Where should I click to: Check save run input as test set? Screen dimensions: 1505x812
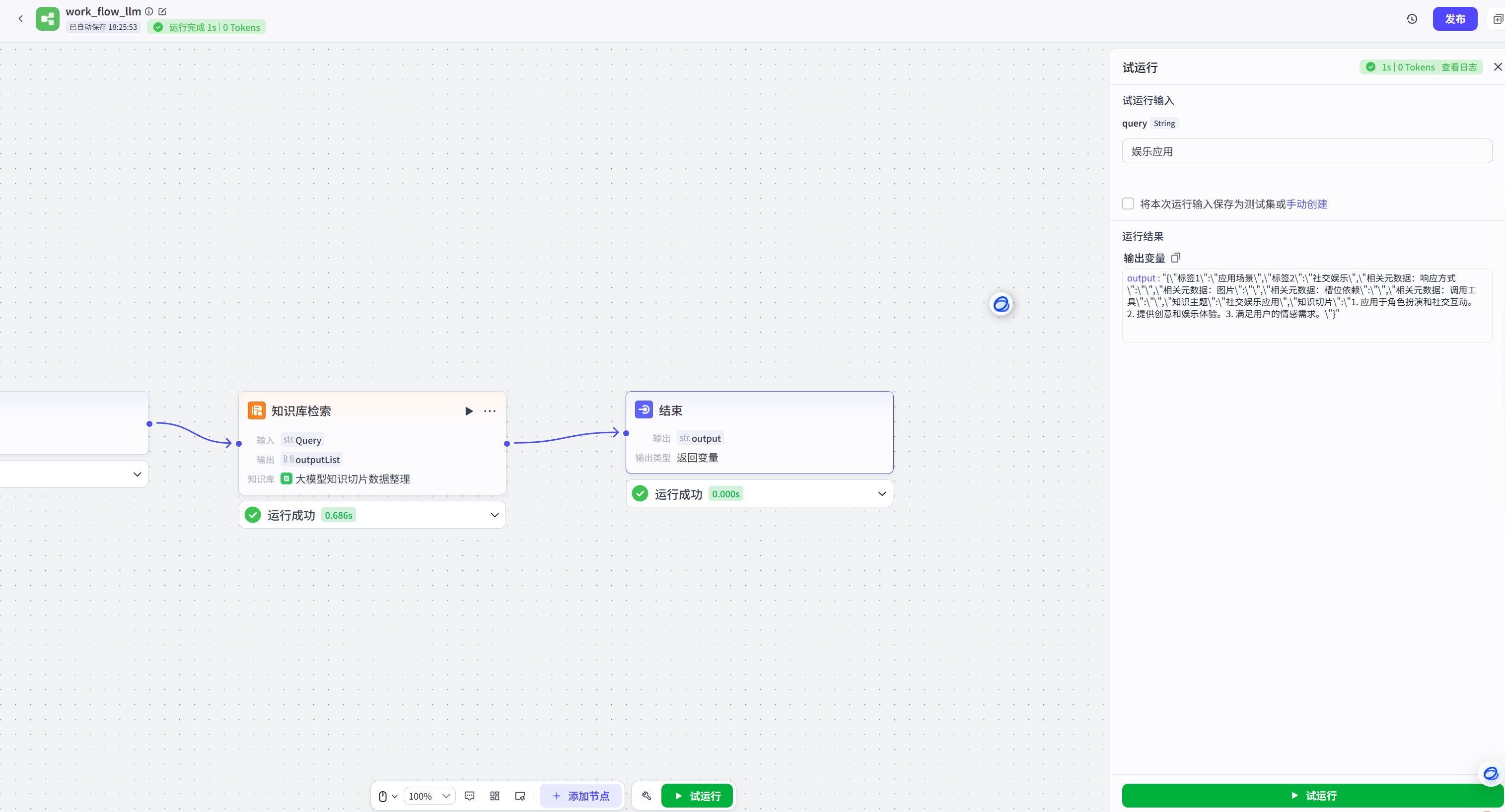click(1128, 203)
